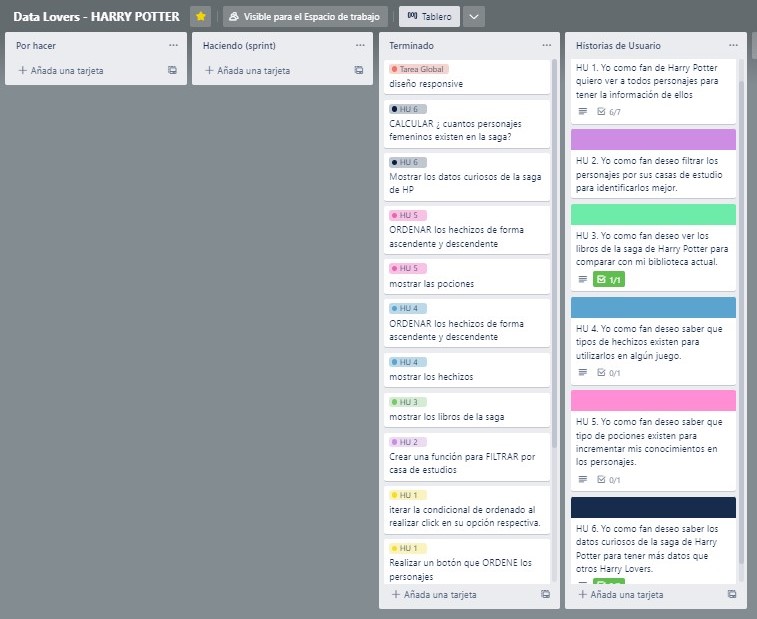Viewport: 757px width, 619px height.
Task: Click completed 1/1 checklist badge on HU 3
Action: click(609, 279)
